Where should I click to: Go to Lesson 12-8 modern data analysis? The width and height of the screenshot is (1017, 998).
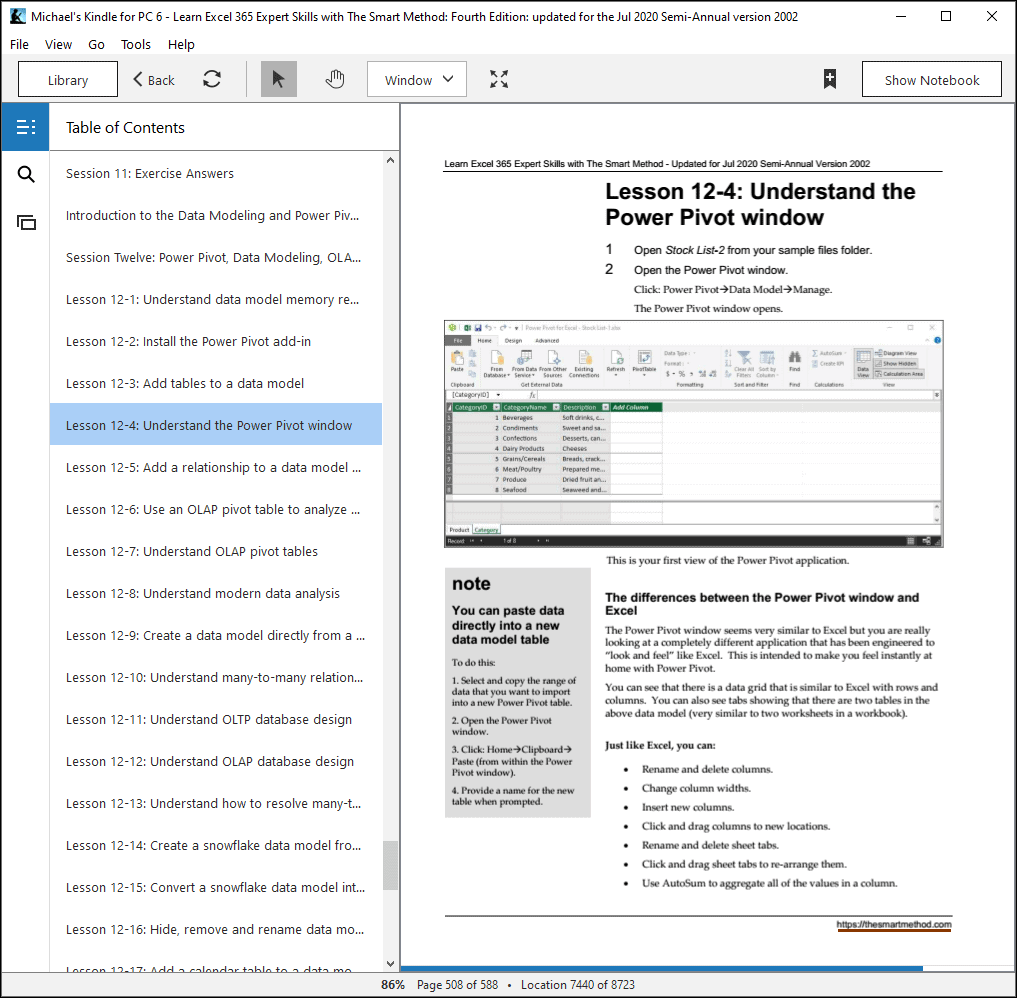click(215, 593)
